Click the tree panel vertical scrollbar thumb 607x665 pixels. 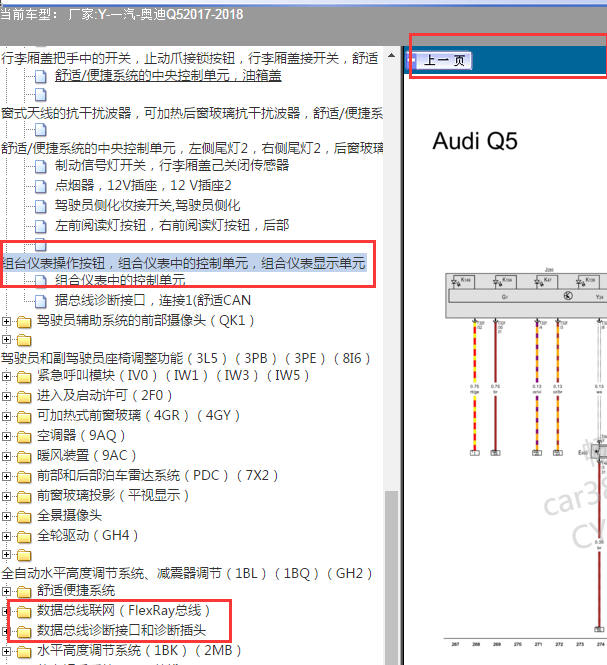(392, 577)
